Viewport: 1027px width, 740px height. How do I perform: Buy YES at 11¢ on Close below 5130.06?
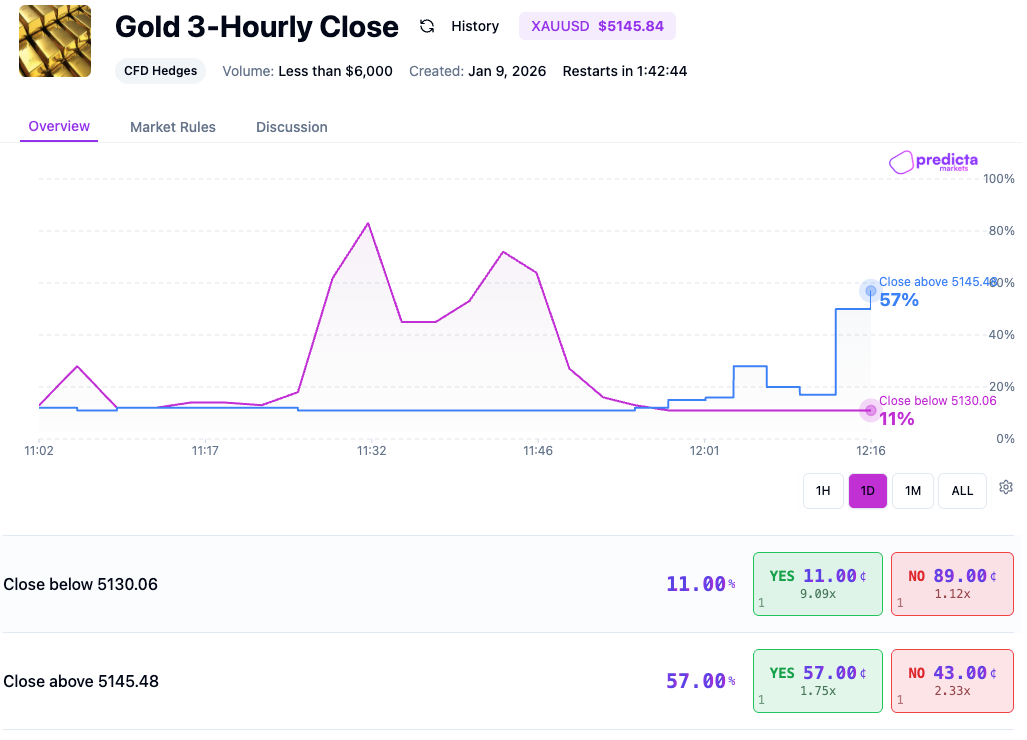click(817, 583)
